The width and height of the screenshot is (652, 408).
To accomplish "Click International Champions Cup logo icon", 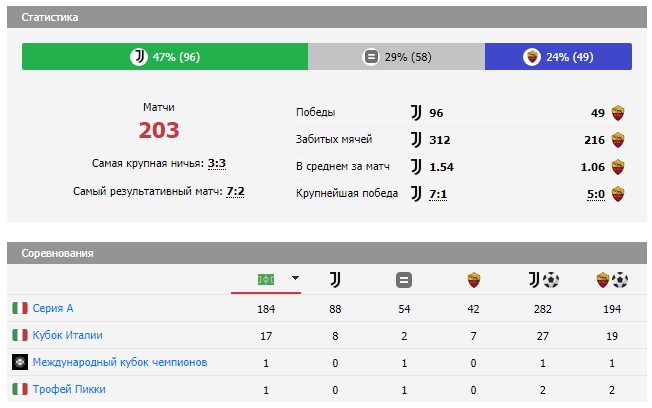I will [x=20, y=362].
